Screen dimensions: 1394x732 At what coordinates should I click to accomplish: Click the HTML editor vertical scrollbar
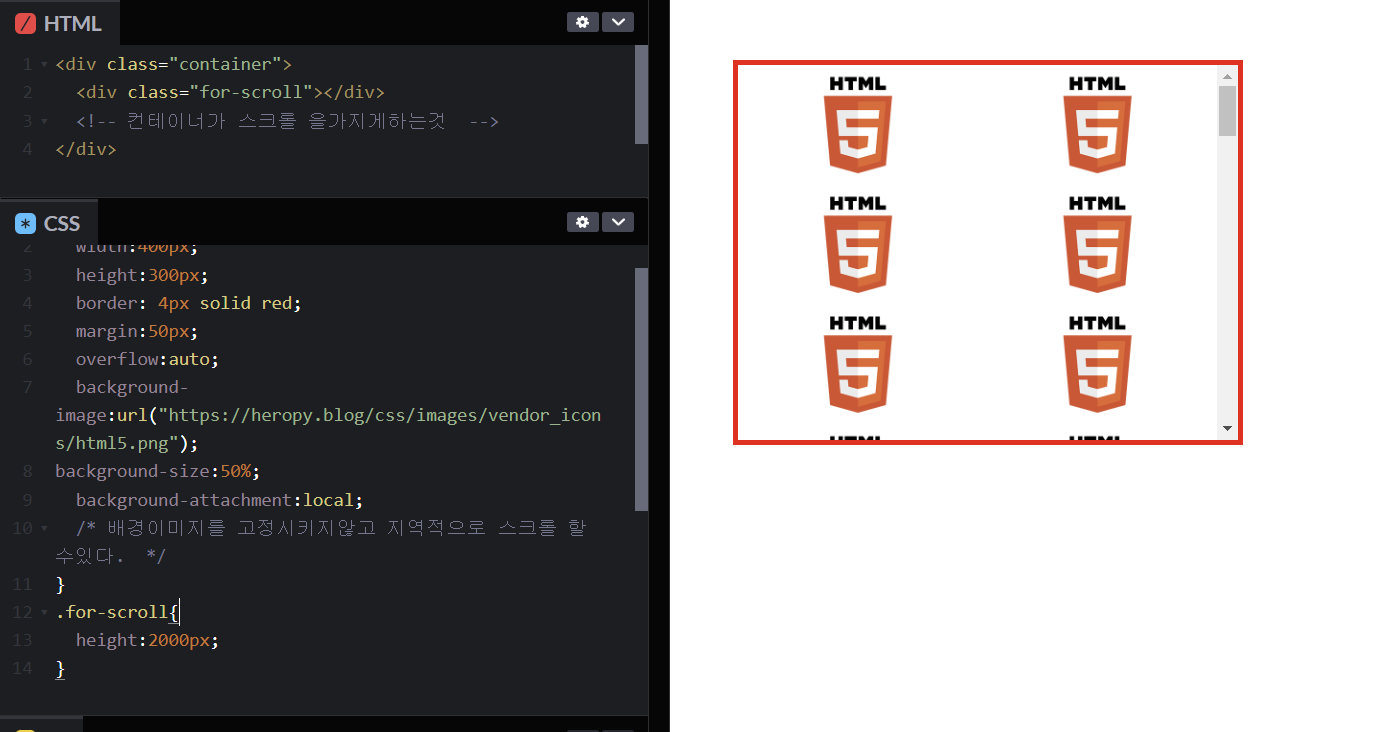click(x=641, y=94)
